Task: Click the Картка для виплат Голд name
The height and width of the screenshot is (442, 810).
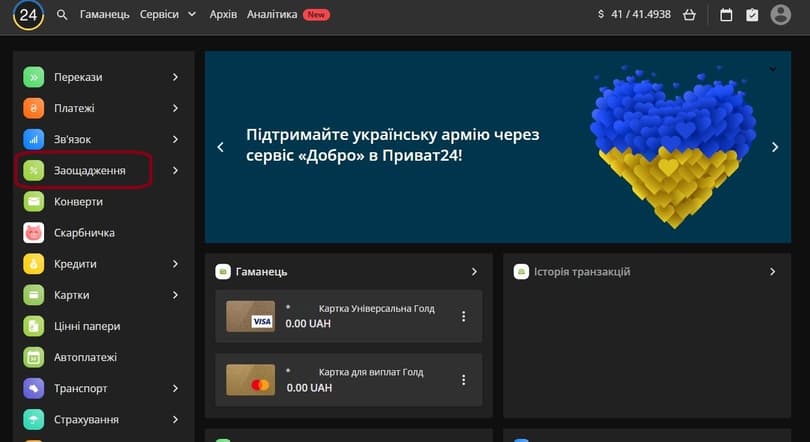Action: (371, 372)
